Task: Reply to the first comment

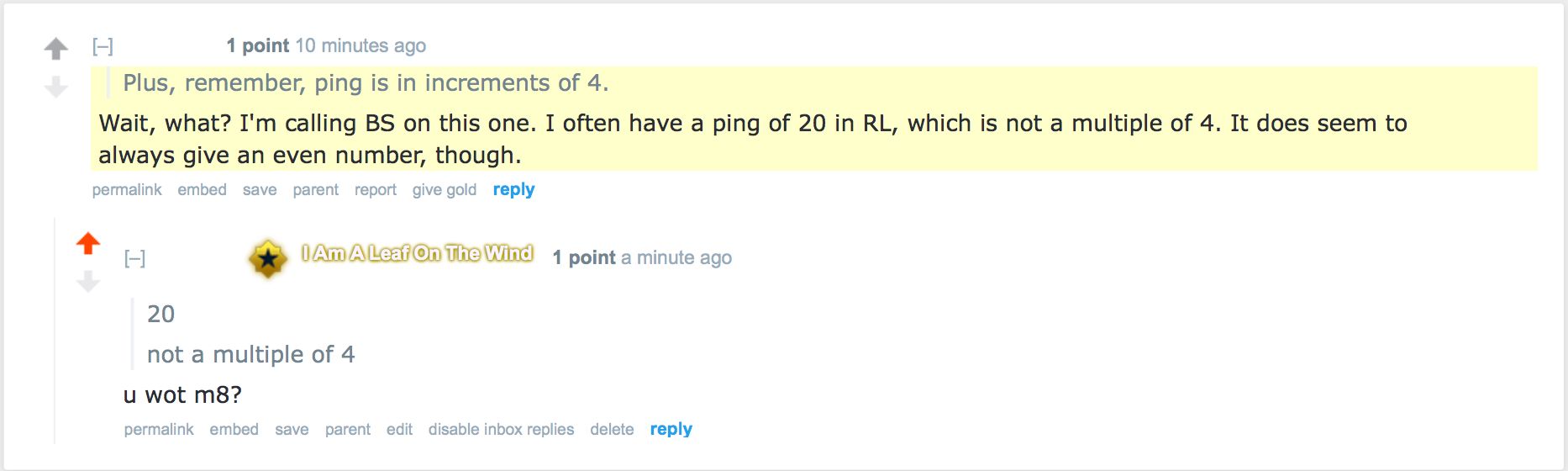Action: tap(513, 190)
